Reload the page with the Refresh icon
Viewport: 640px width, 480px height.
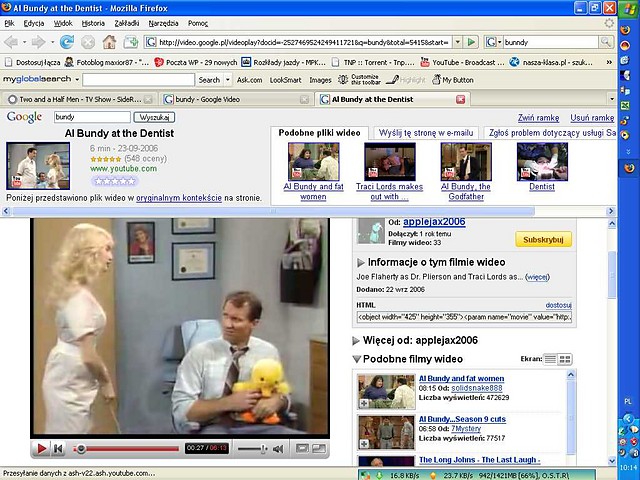click(x=67, y=42)
